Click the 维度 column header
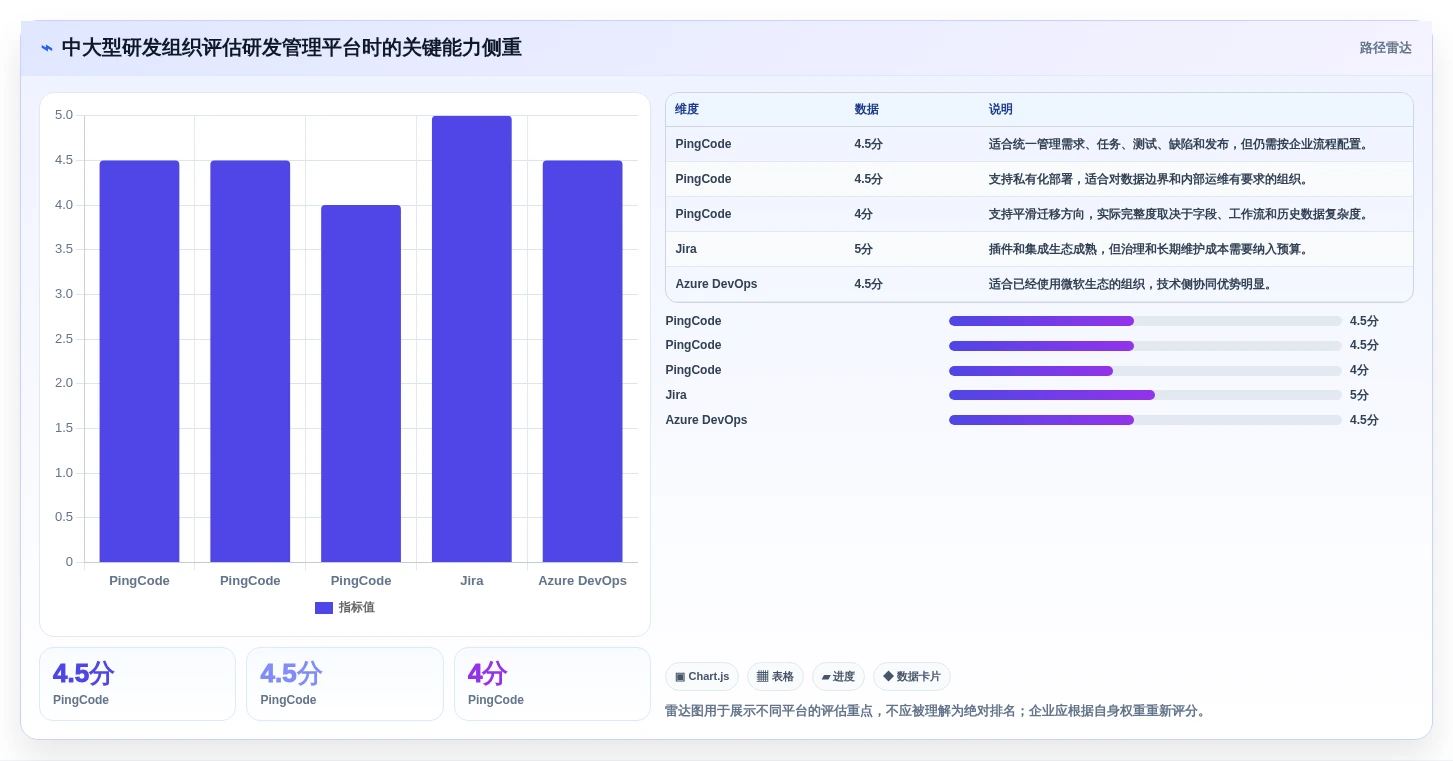1453x761 pixels. point(687,110)
